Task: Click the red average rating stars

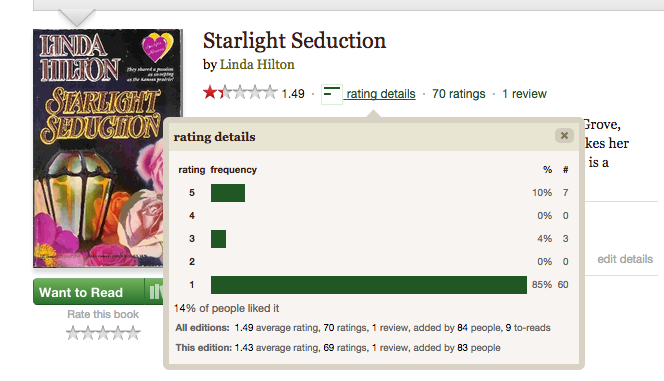Action: point(240,92)
